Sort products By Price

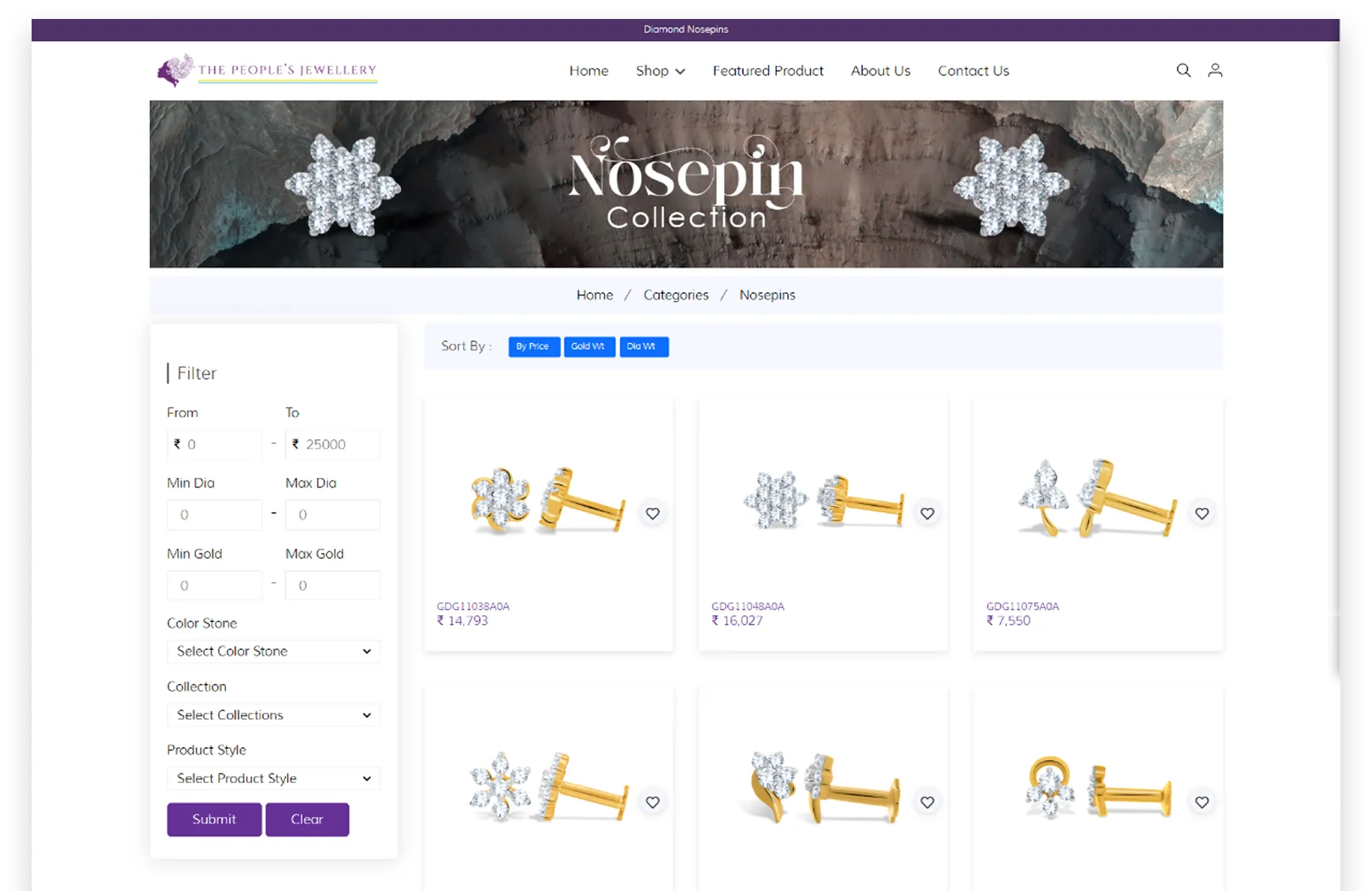click(x=533, y=347)
